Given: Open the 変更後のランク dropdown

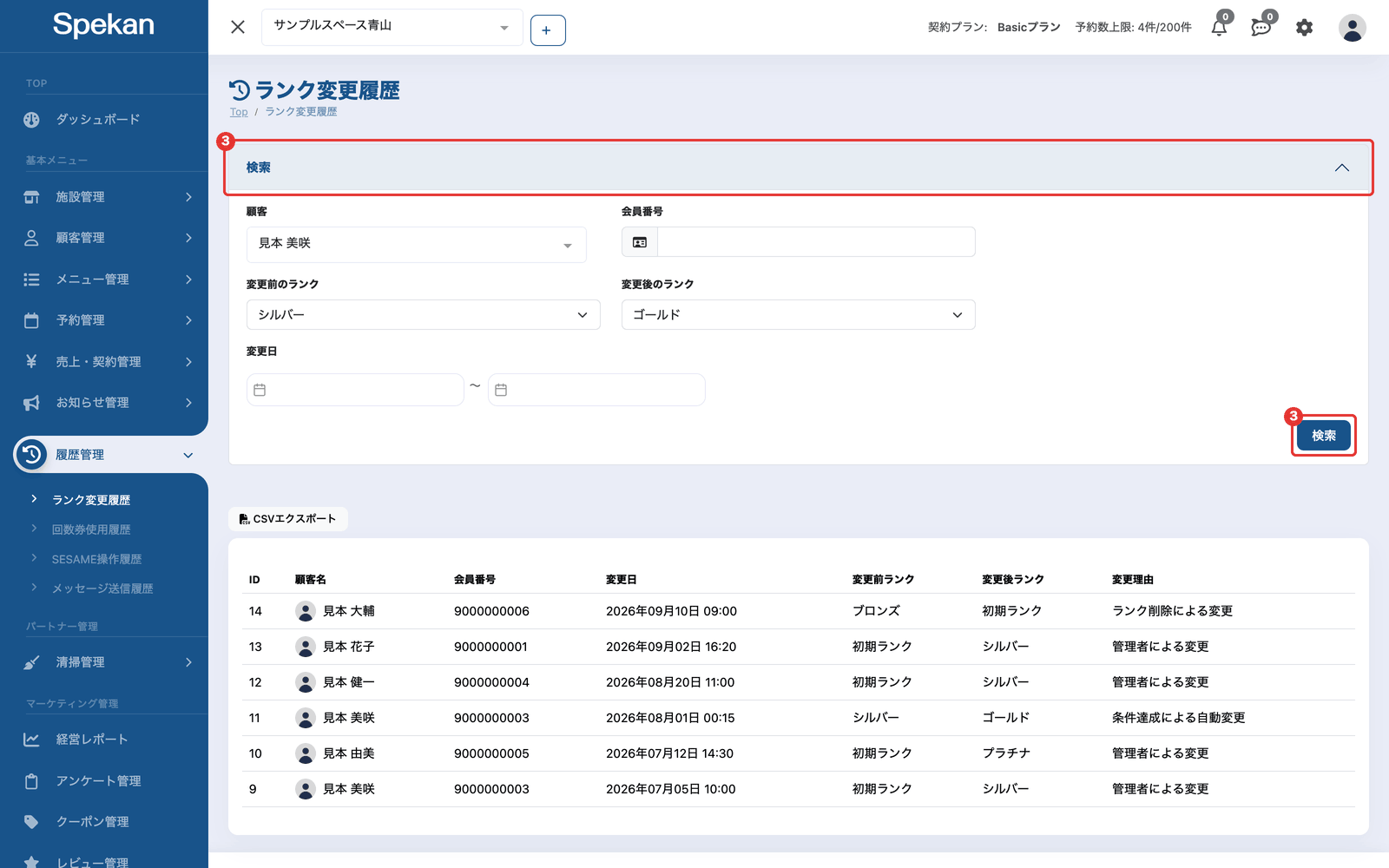Looking at the screenshot, I should click(799, 315).
